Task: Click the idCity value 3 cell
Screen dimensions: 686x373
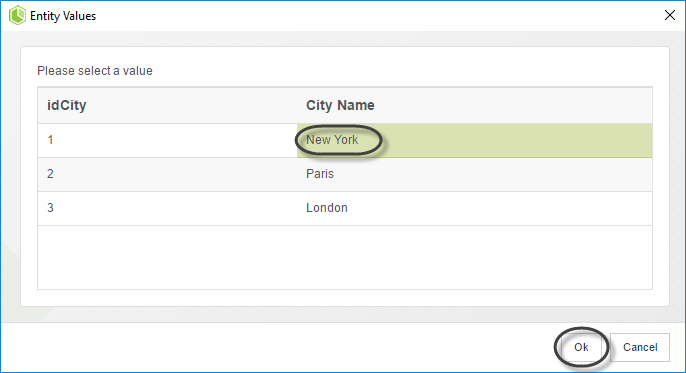Action: click(x=167, y=208)
